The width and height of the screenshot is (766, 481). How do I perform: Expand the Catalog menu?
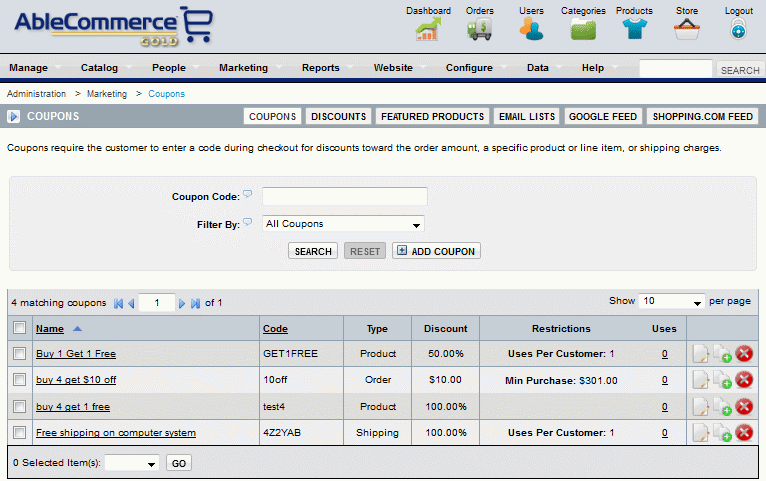pos(99,68)
